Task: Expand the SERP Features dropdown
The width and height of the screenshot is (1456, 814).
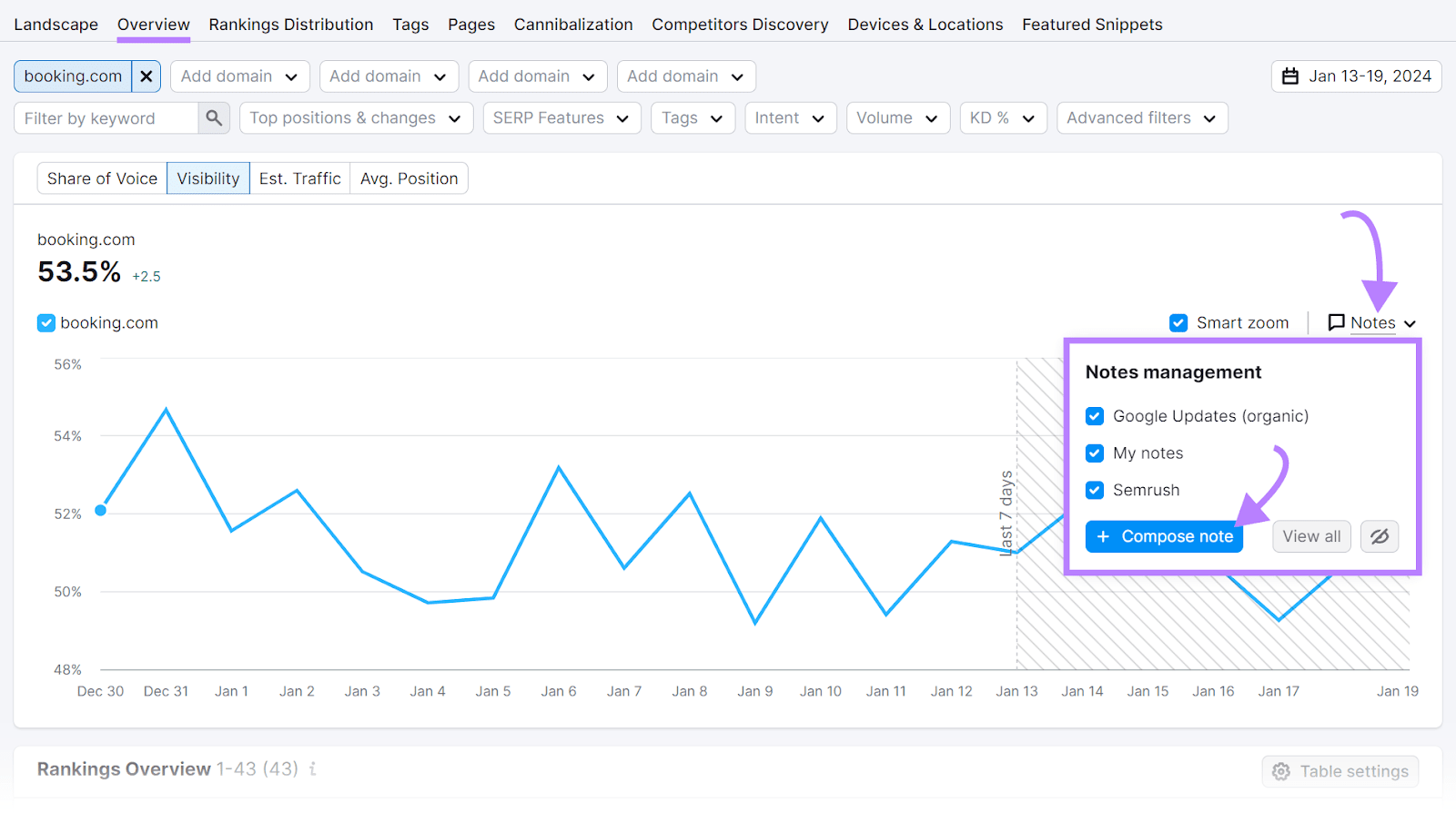Action: pos(561,118)
